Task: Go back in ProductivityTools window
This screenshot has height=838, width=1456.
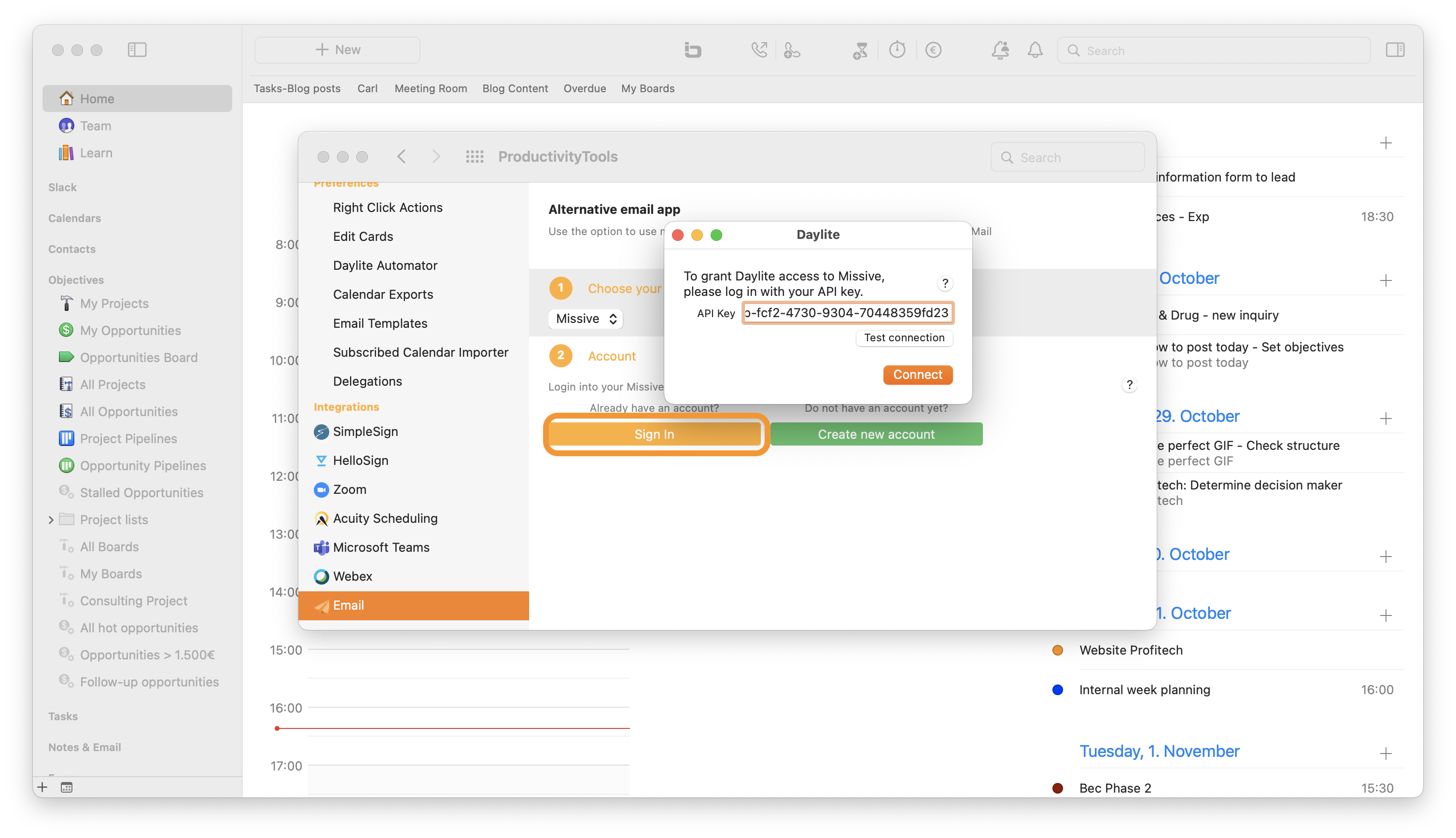Action: point(401,156)
